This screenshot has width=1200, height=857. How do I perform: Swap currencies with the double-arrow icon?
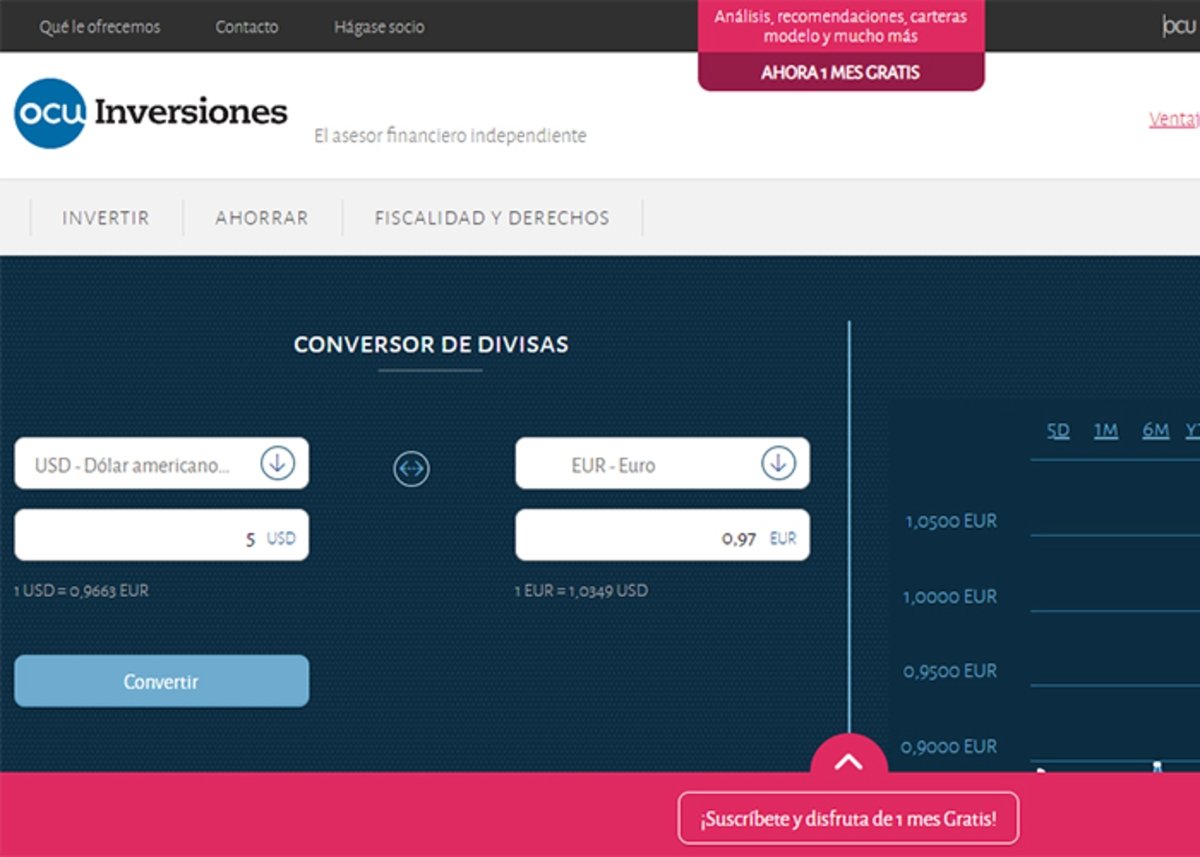tap(411, 468)
